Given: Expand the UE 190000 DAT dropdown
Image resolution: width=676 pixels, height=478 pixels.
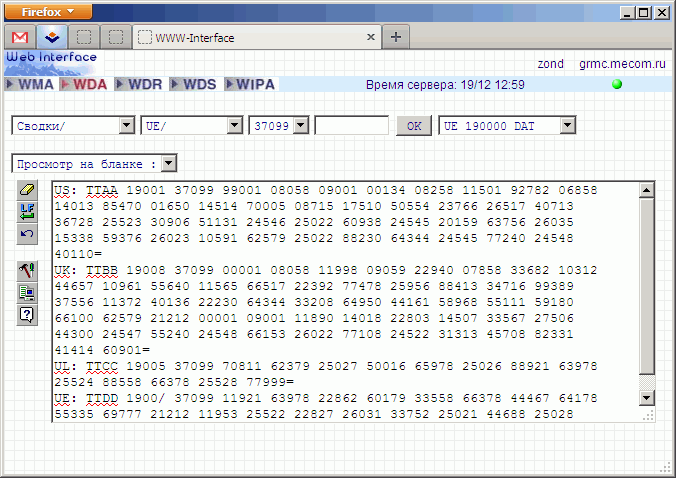Looking at the screenshot, I should click(568, 125).
